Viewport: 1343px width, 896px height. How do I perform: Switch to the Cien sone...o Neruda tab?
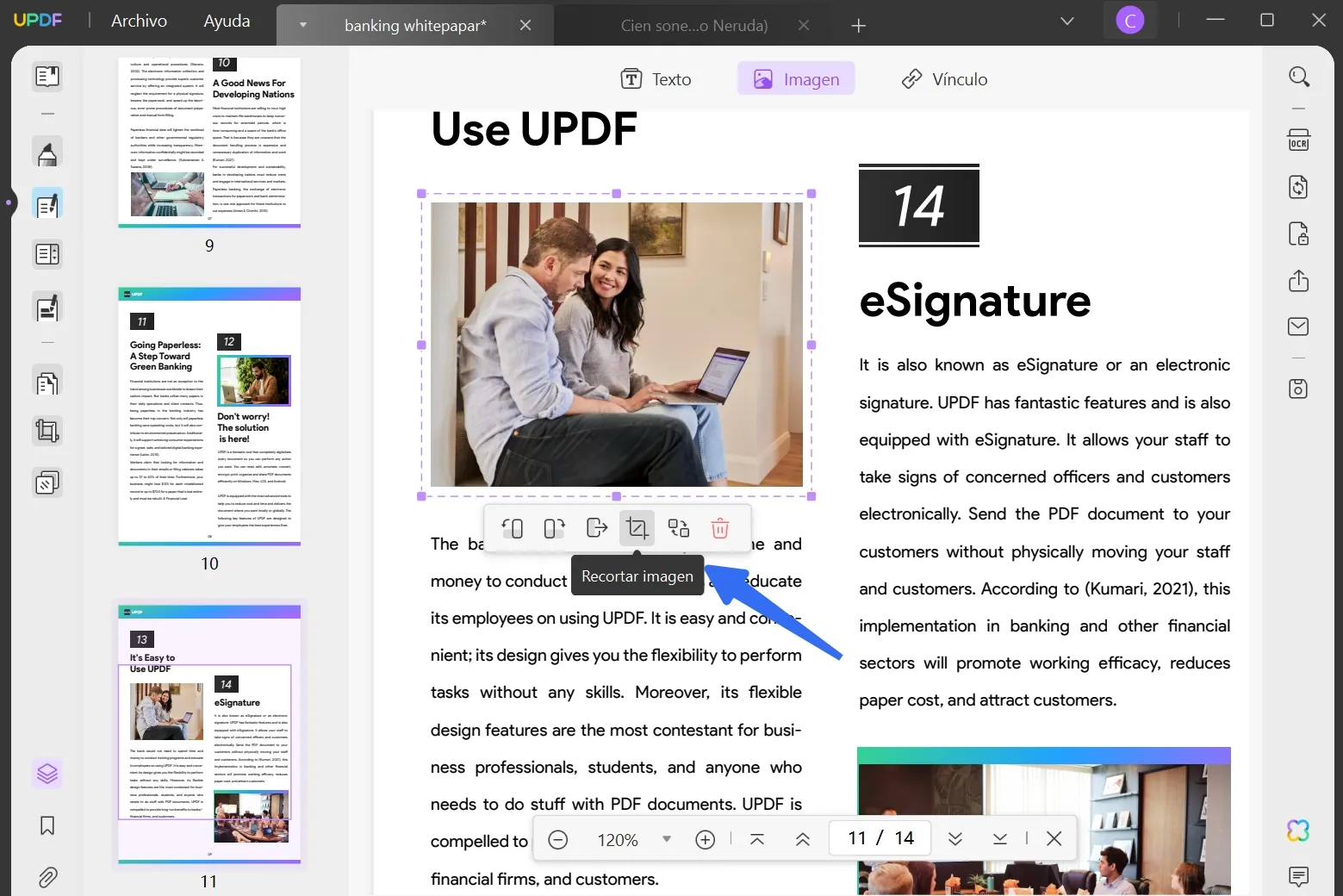(694, 26)
